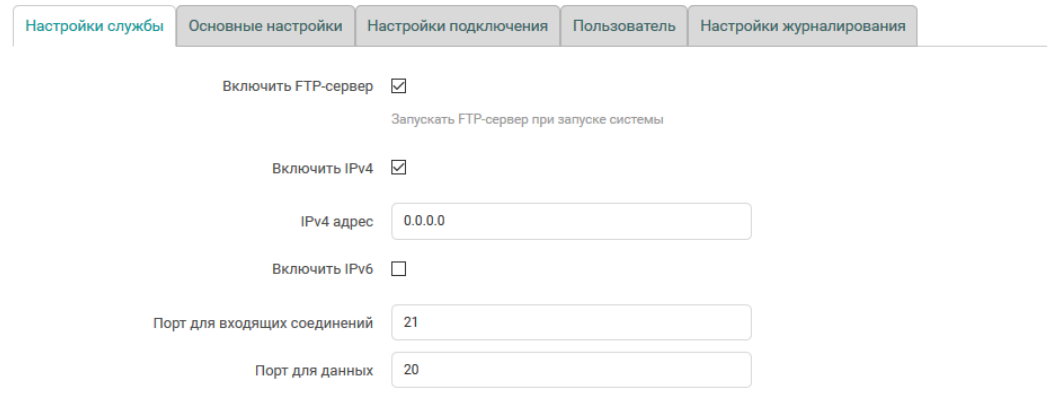The width and height of the screenshot is (1053, 400).
Task: Uncheck the Включить IPv4 checkbox
Action: tap(398, 168)
